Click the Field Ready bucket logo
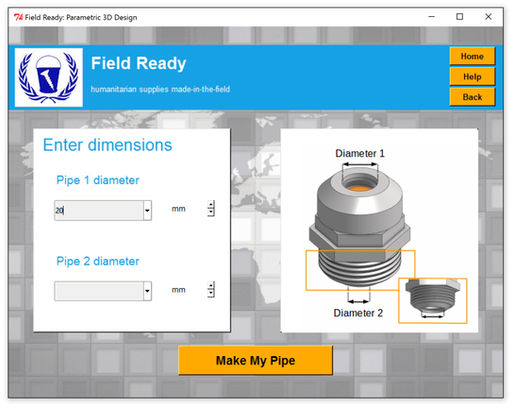The image size is (514, 408). point(49,77)
